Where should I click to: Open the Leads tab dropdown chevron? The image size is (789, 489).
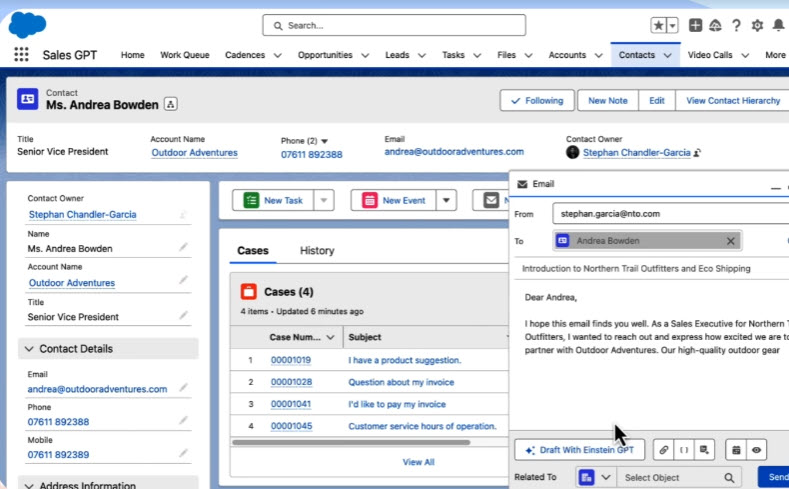tap(422, 55)
